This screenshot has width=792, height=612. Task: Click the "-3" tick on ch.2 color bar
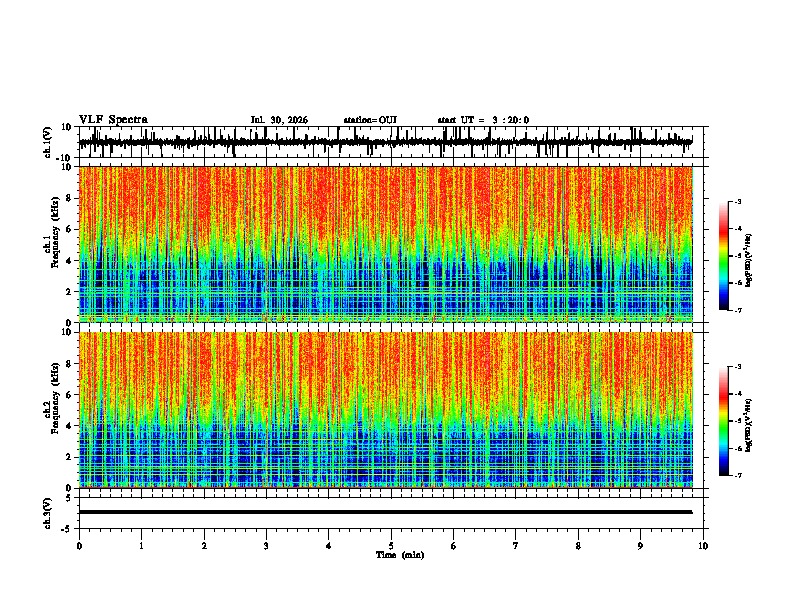[737, 367]
